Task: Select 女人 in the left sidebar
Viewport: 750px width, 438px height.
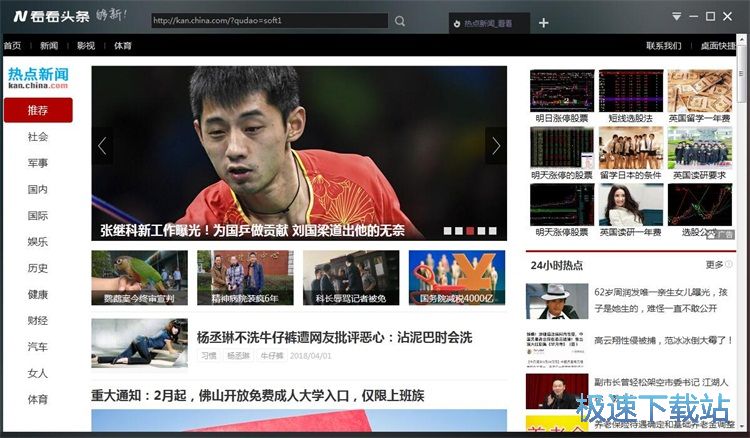Action: (x=38, y=373)
